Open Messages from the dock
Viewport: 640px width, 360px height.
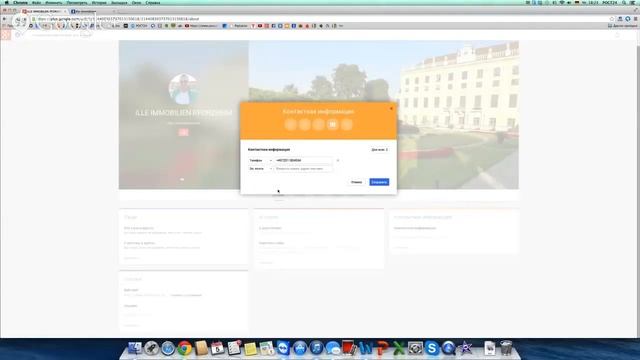(333, 348)
